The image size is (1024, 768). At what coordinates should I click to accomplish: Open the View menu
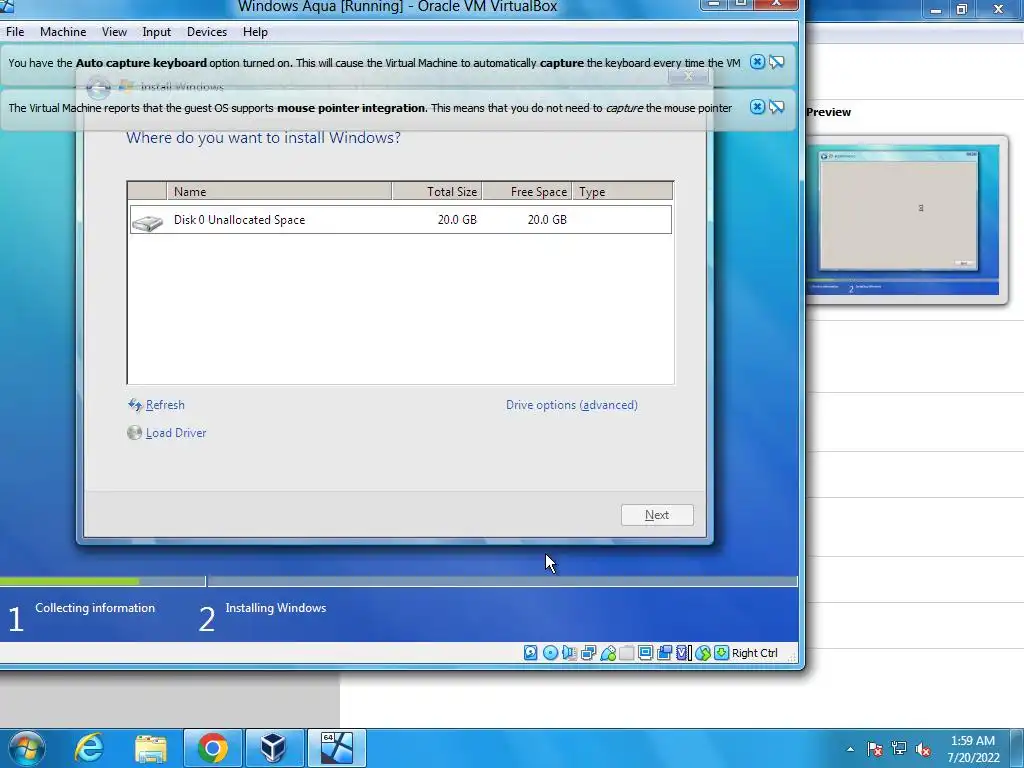pos(114,31)
